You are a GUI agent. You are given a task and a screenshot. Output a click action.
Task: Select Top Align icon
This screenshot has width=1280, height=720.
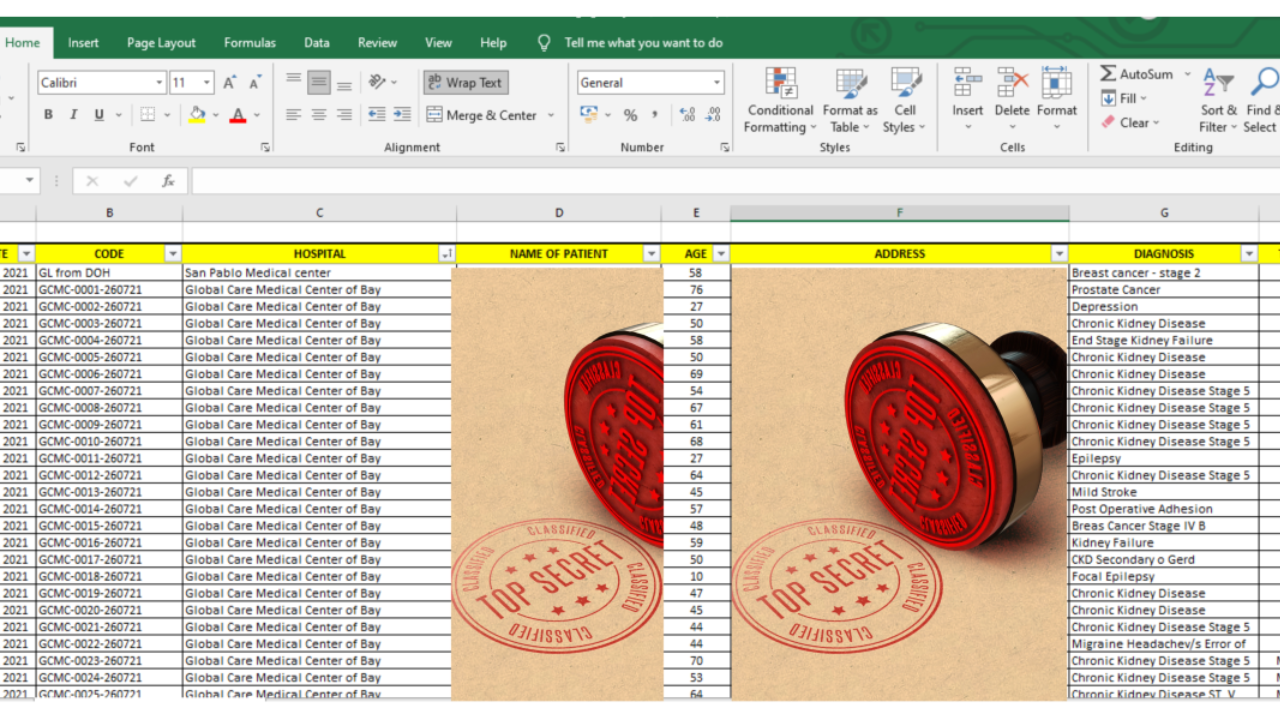293,82
